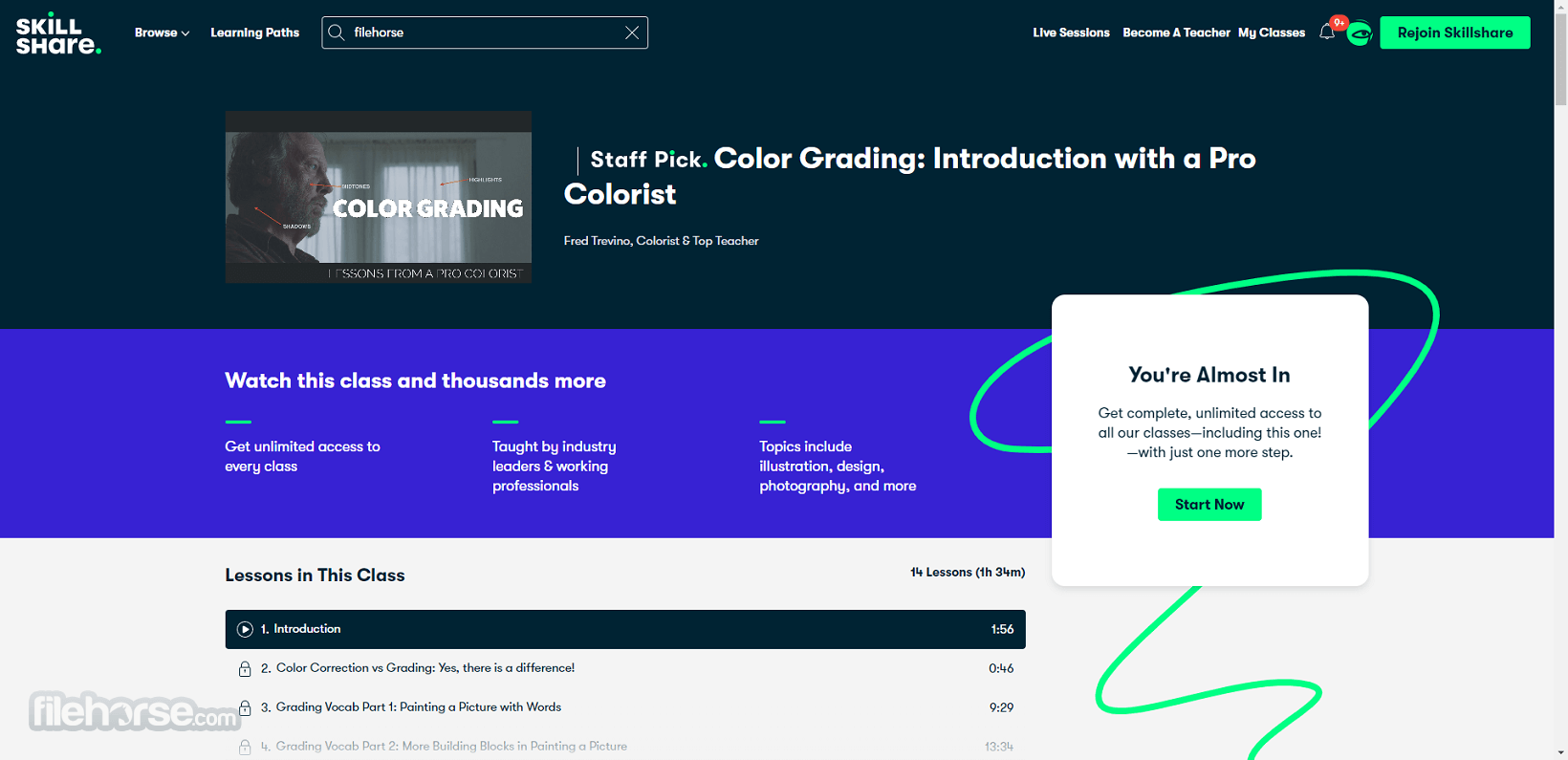Click the 9:29 lesson duration
Image resolution: width=1568 pixels, height=760 pixels.
pos(1001,707)
